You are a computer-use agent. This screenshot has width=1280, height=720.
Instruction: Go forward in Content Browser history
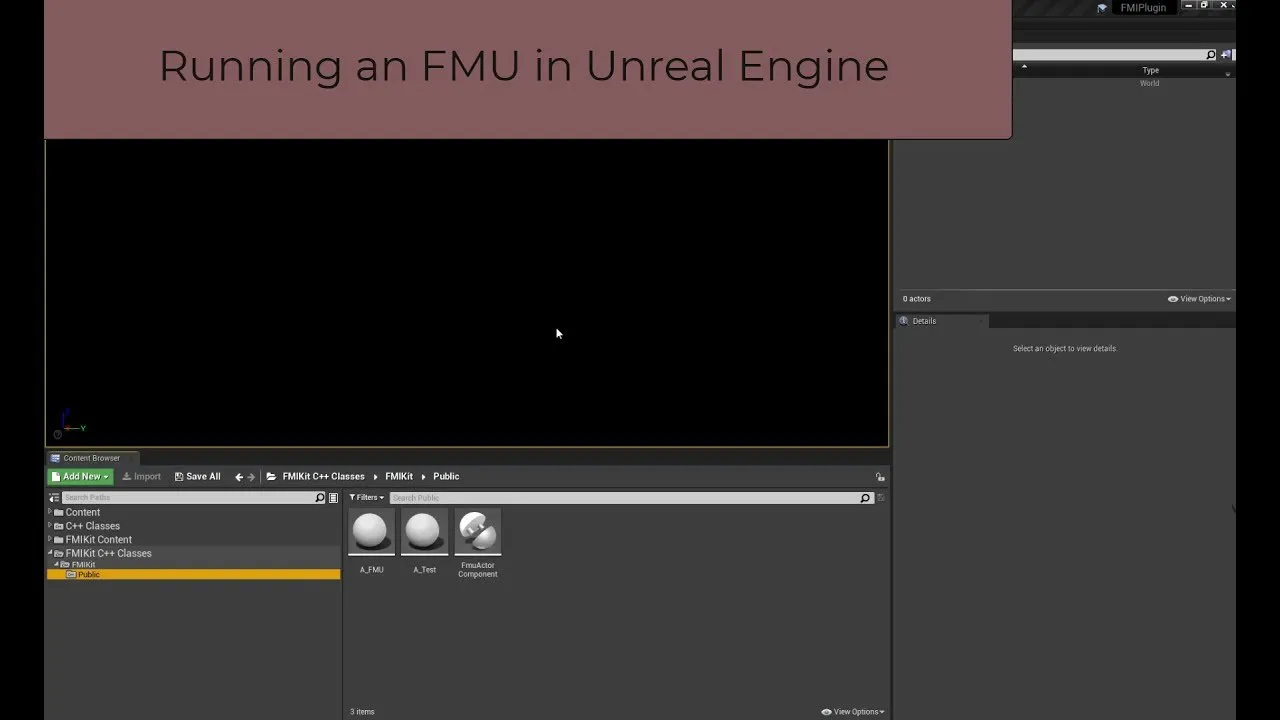coord(251,477)
